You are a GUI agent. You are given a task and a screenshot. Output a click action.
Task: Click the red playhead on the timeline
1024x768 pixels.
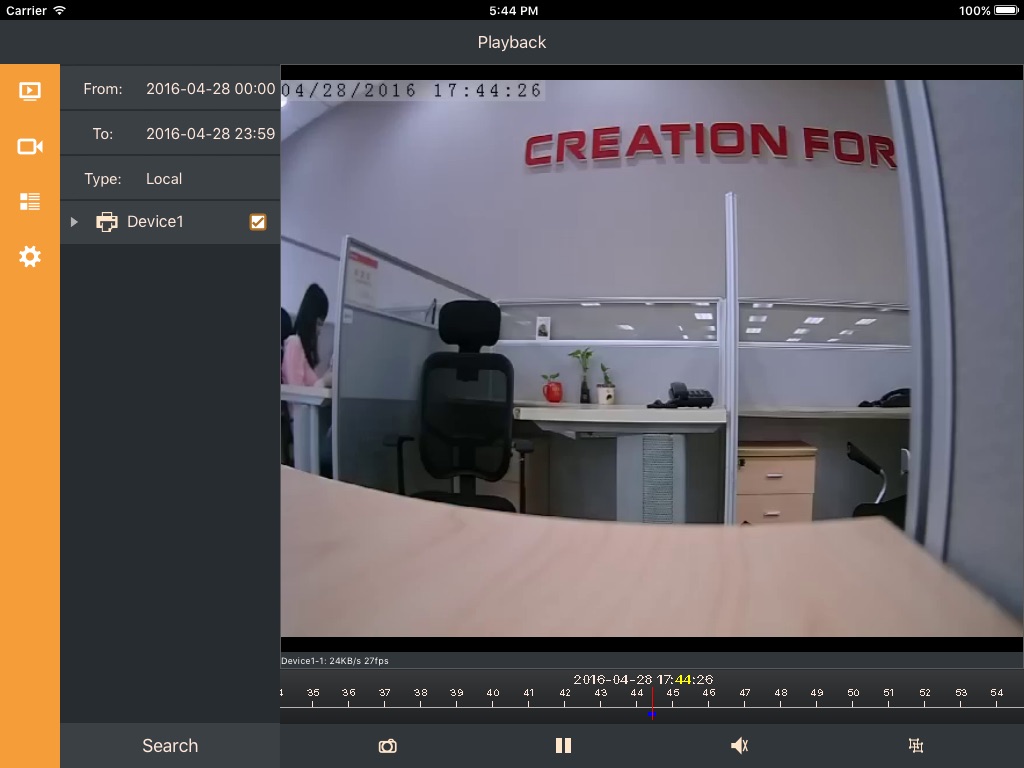pos(652,703)
